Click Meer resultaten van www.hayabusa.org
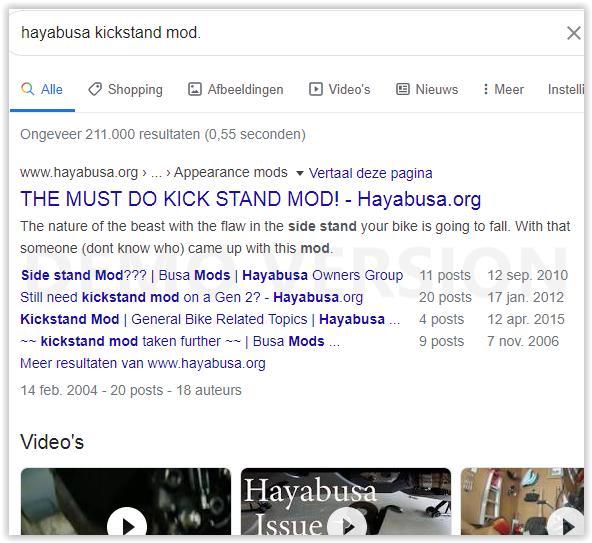This screenshot has height=543, width=592. (x=143, y=363)
